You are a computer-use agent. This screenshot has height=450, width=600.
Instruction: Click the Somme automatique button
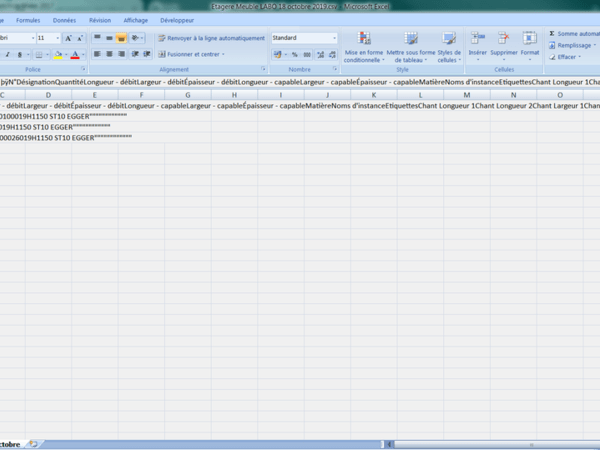click(570, 33)
